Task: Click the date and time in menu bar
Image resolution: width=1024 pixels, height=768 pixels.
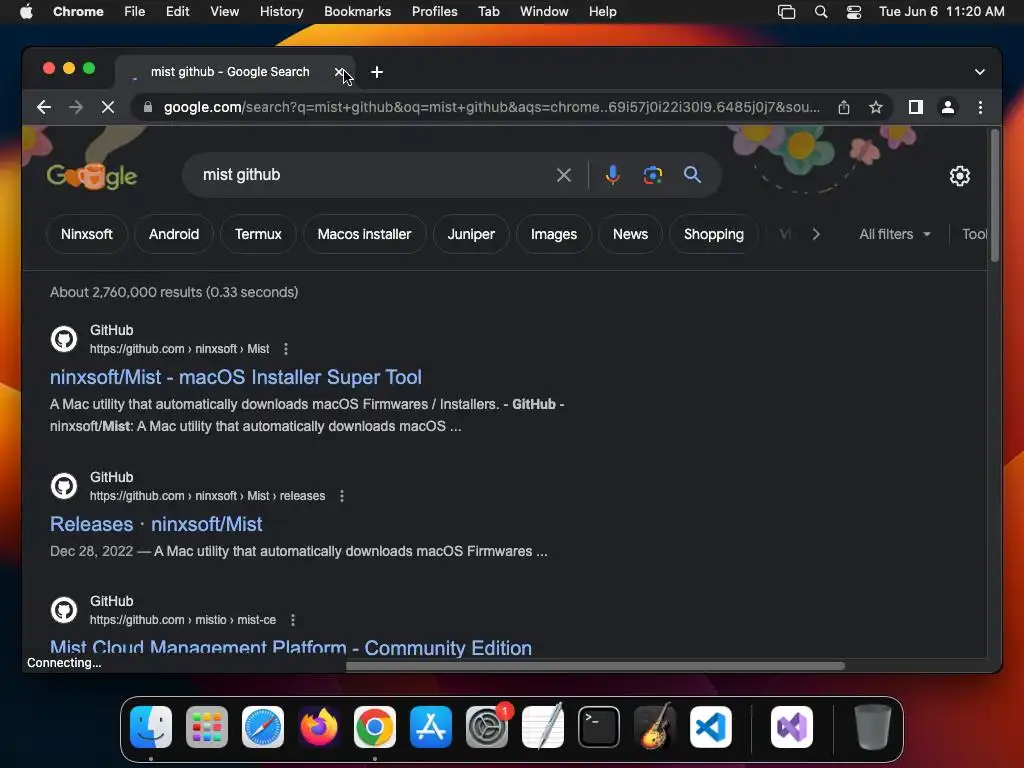Action: 941,11
